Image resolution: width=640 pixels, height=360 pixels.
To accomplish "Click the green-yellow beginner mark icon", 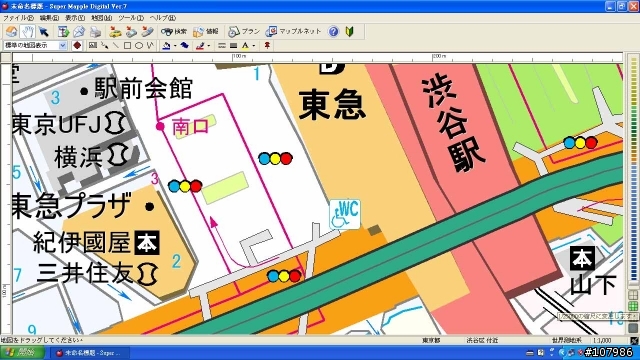I will [349, 31].
